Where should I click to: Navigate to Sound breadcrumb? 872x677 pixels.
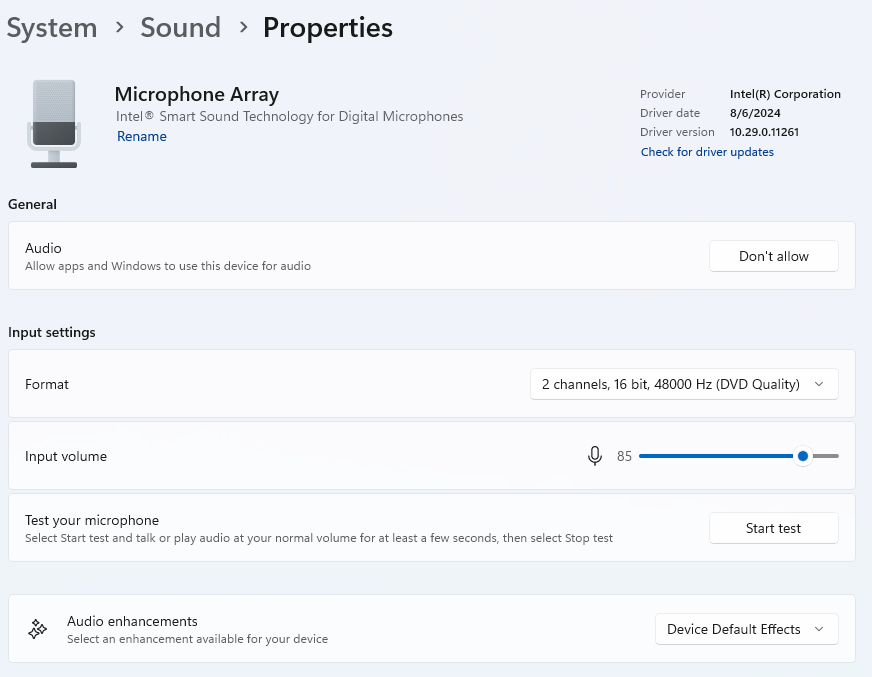180,27
